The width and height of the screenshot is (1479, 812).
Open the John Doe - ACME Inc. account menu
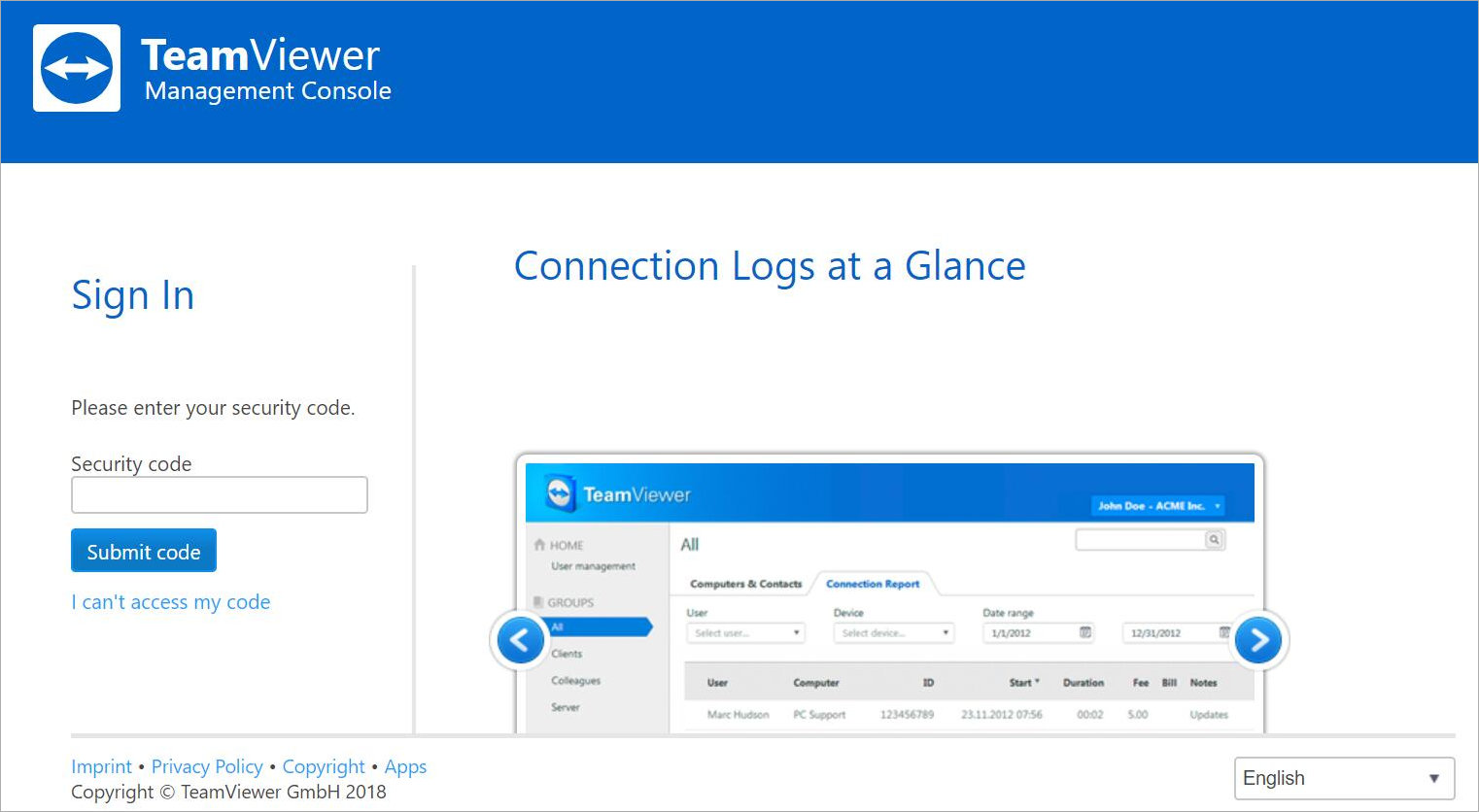pos(1159,505)
